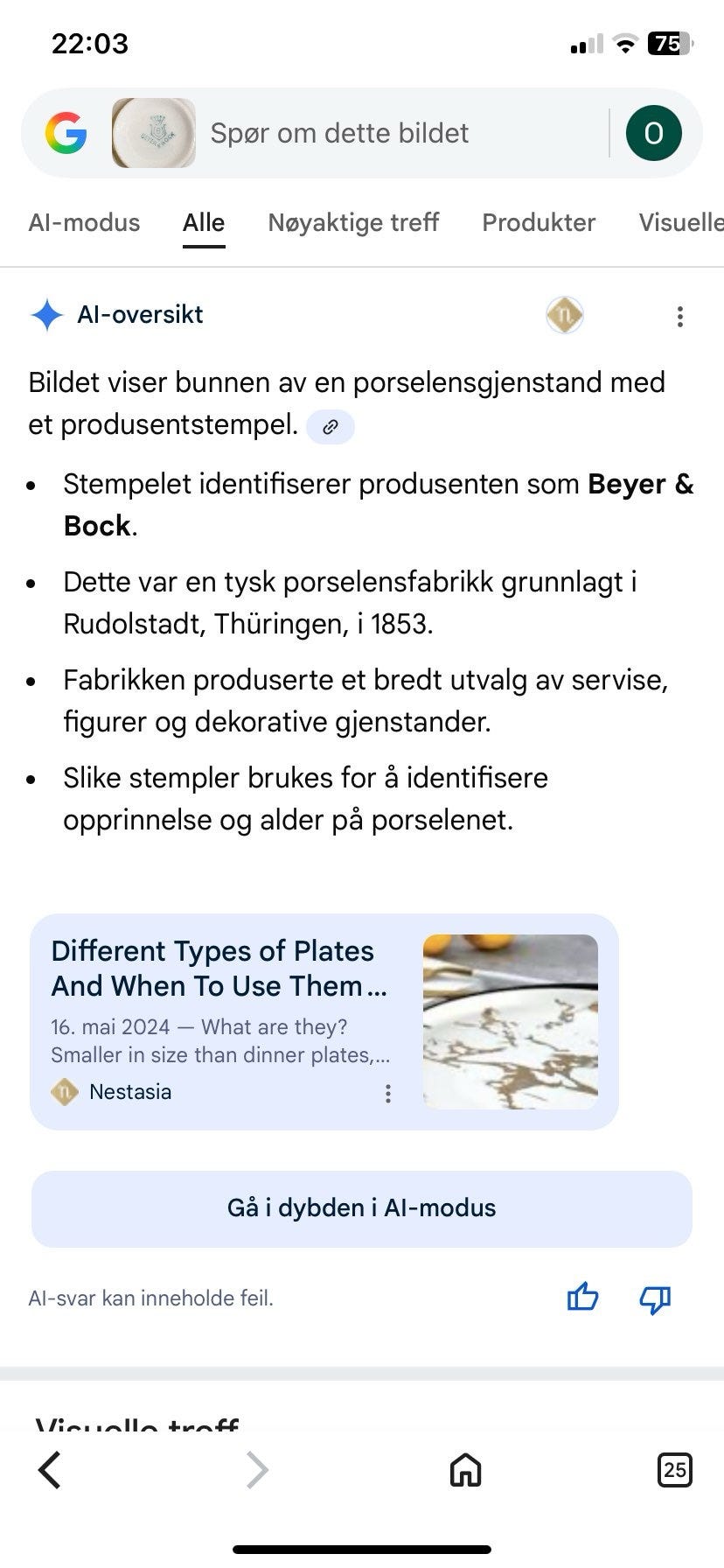Switch to the AI-modus tab
Screen dimensions: 724x1568
tap(84, 222)
